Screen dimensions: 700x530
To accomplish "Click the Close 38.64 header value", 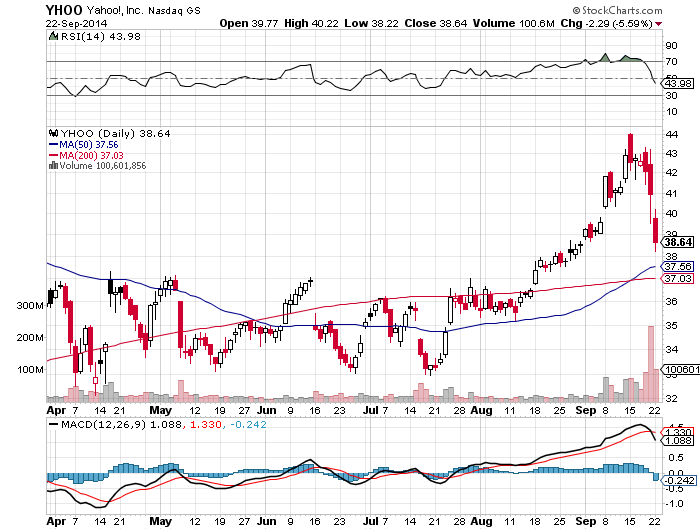I will pos(436,23).
